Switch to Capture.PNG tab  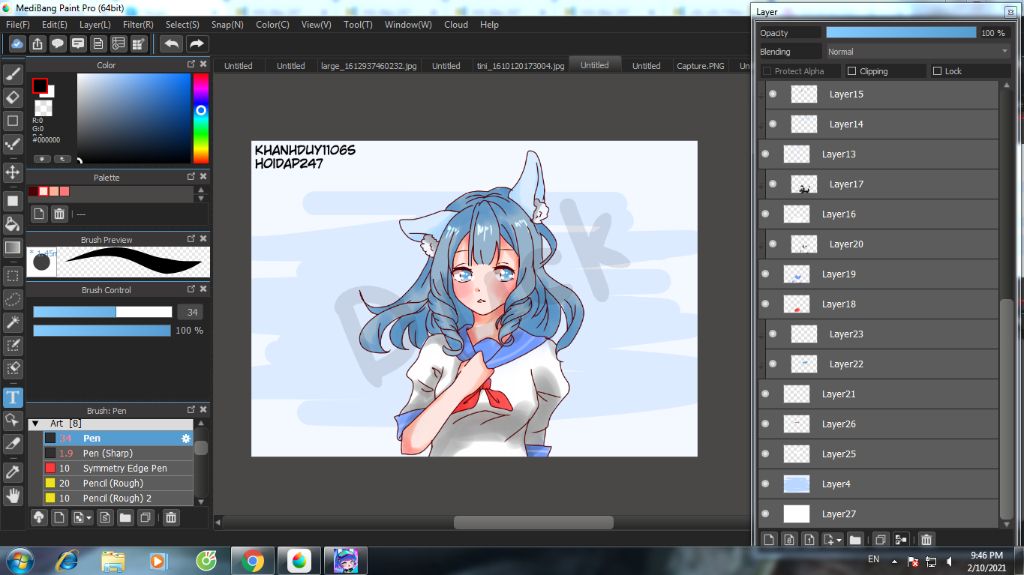(x=700, y=65)
